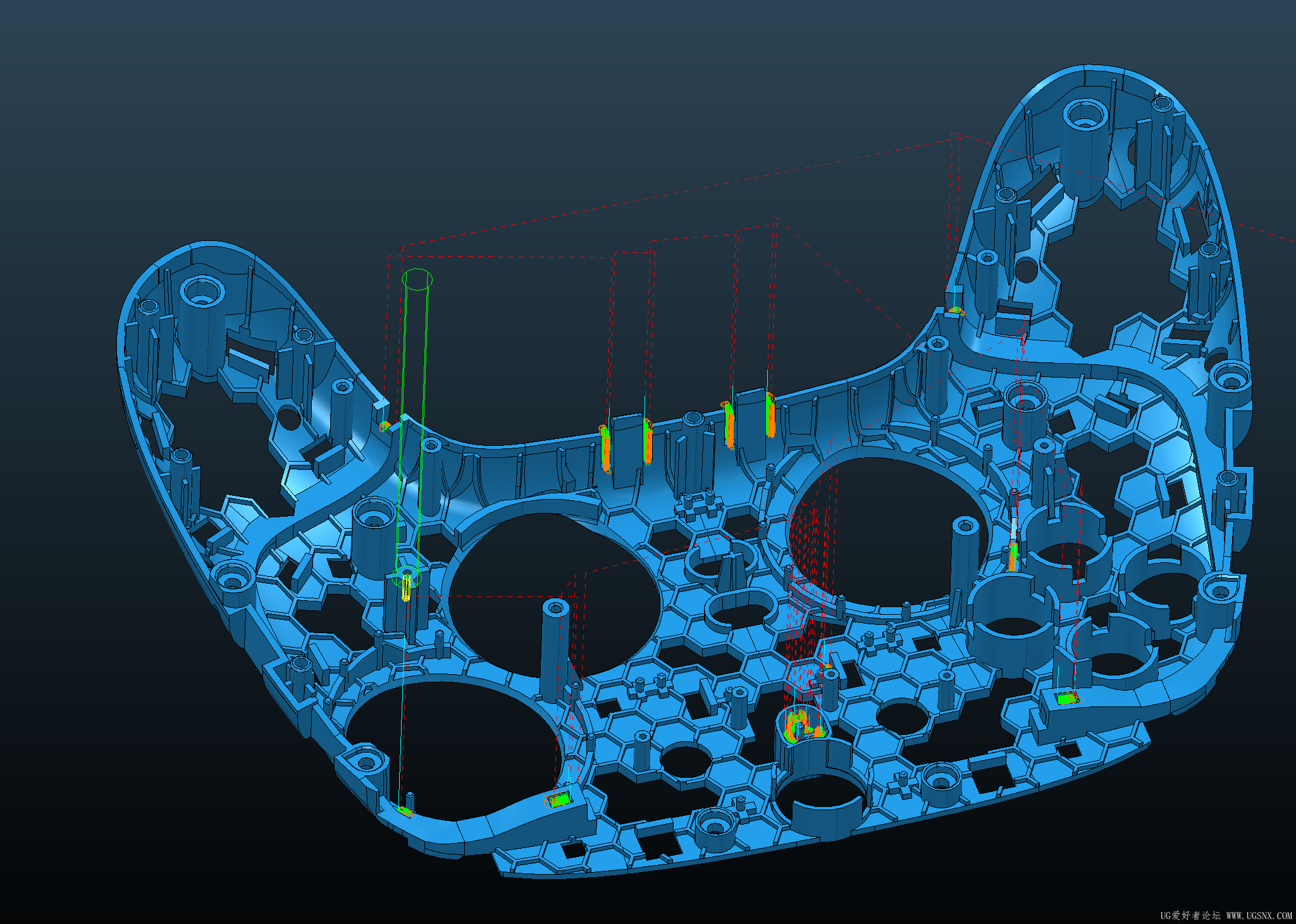Click the small orange toolpath at left rim notch
The height and width of the screenshot is (924, 1296).
click(384, 426)
